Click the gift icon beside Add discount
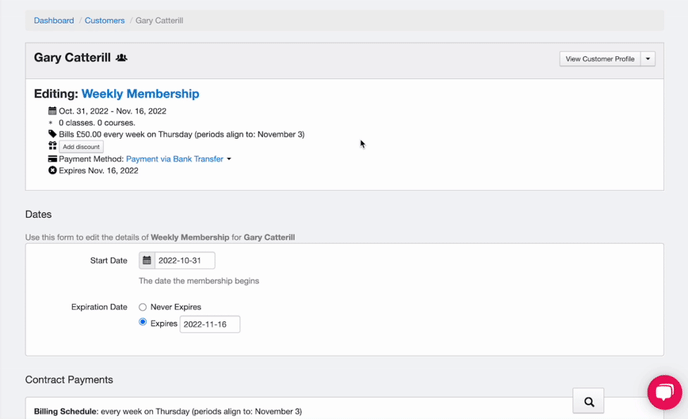Viewport: 688px width, 419px height. 52,146
